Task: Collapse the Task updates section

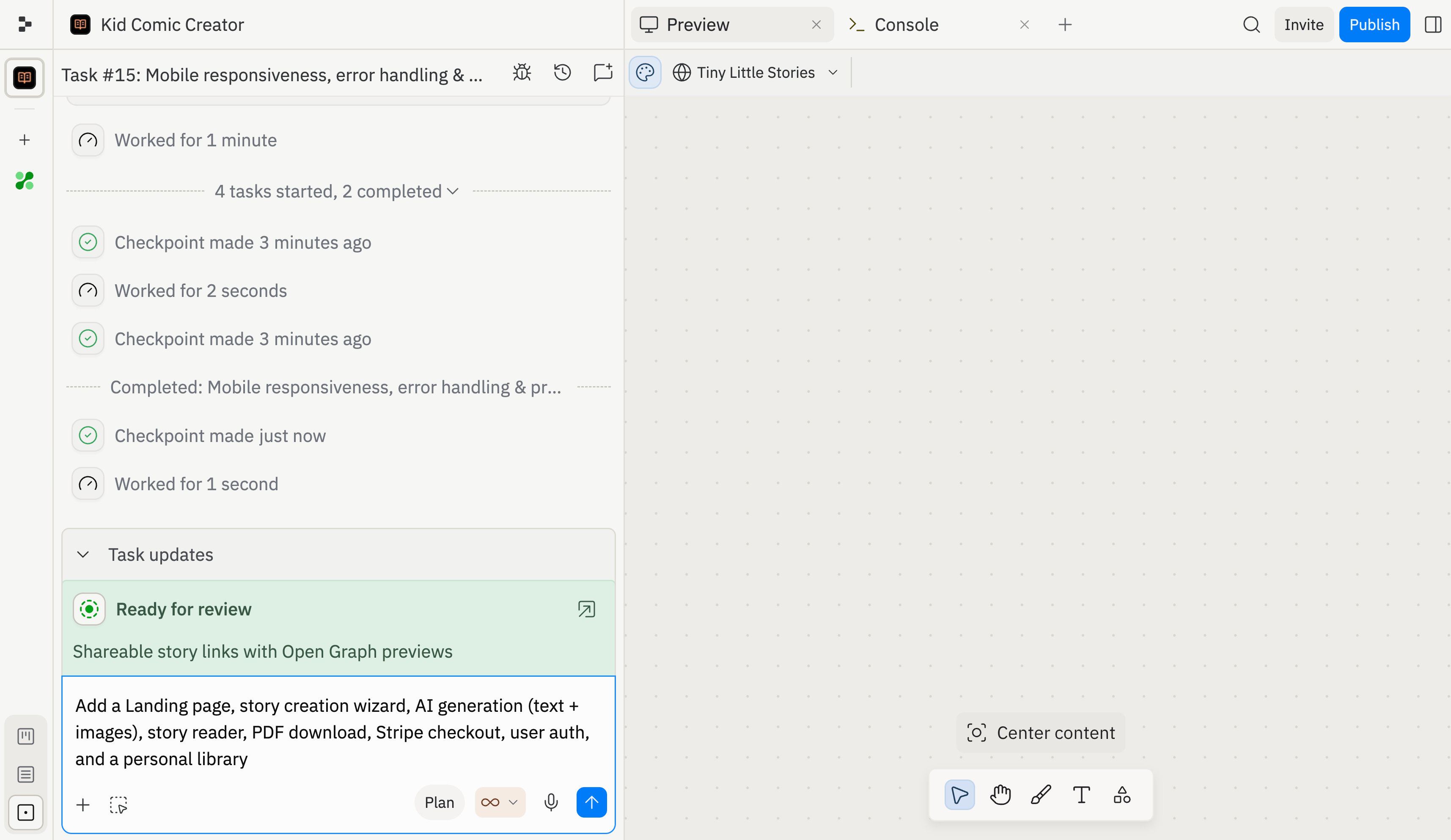Action: 83,555
